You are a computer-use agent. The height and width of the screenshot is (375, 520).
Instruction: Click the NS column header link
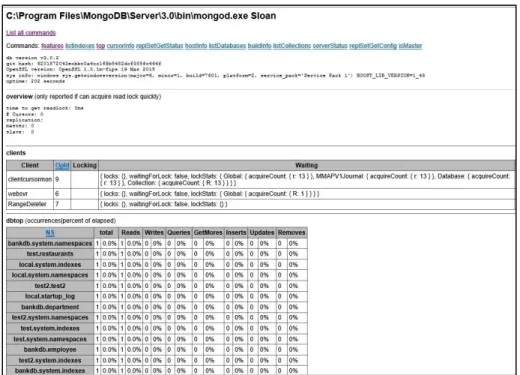click(x=50, y=233)
